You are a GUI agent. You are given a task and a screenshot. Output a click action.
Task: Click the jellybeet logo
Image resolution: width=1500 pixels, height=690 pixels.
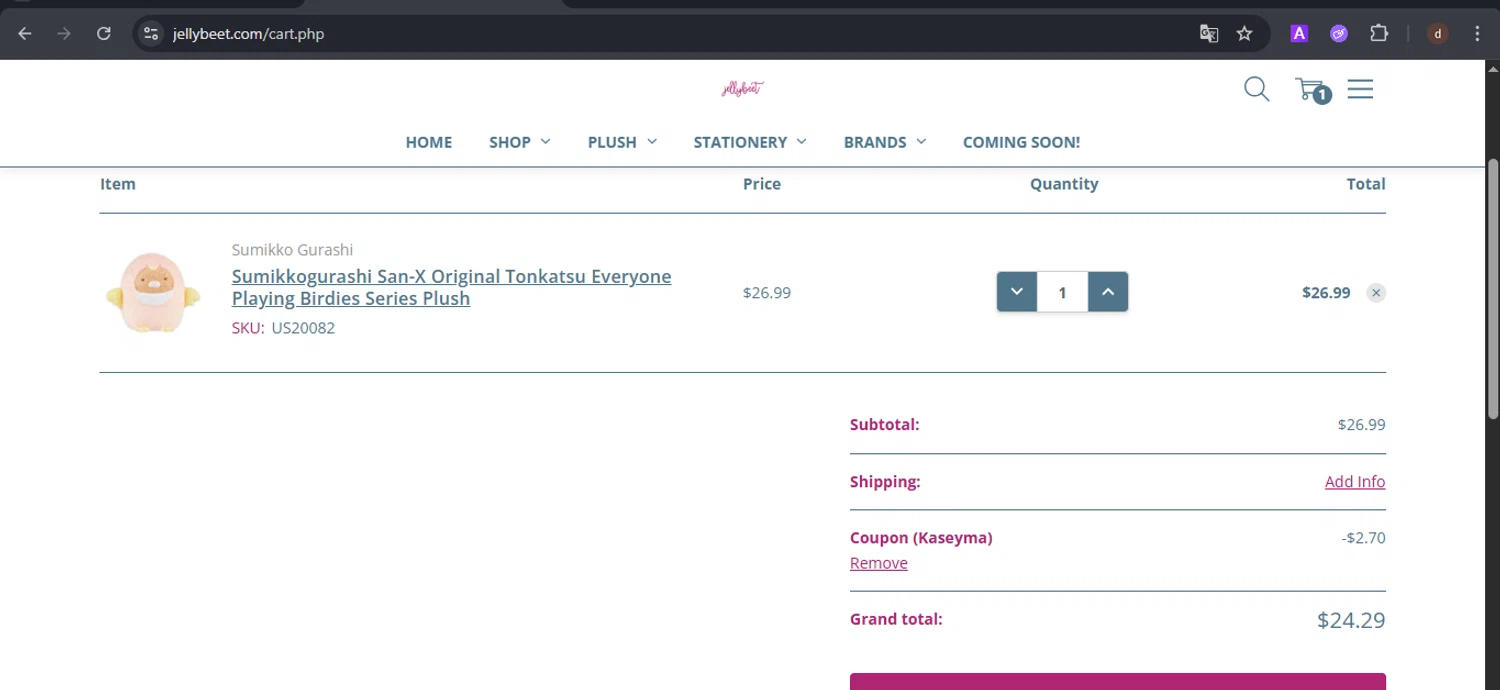tap(742, 88)
